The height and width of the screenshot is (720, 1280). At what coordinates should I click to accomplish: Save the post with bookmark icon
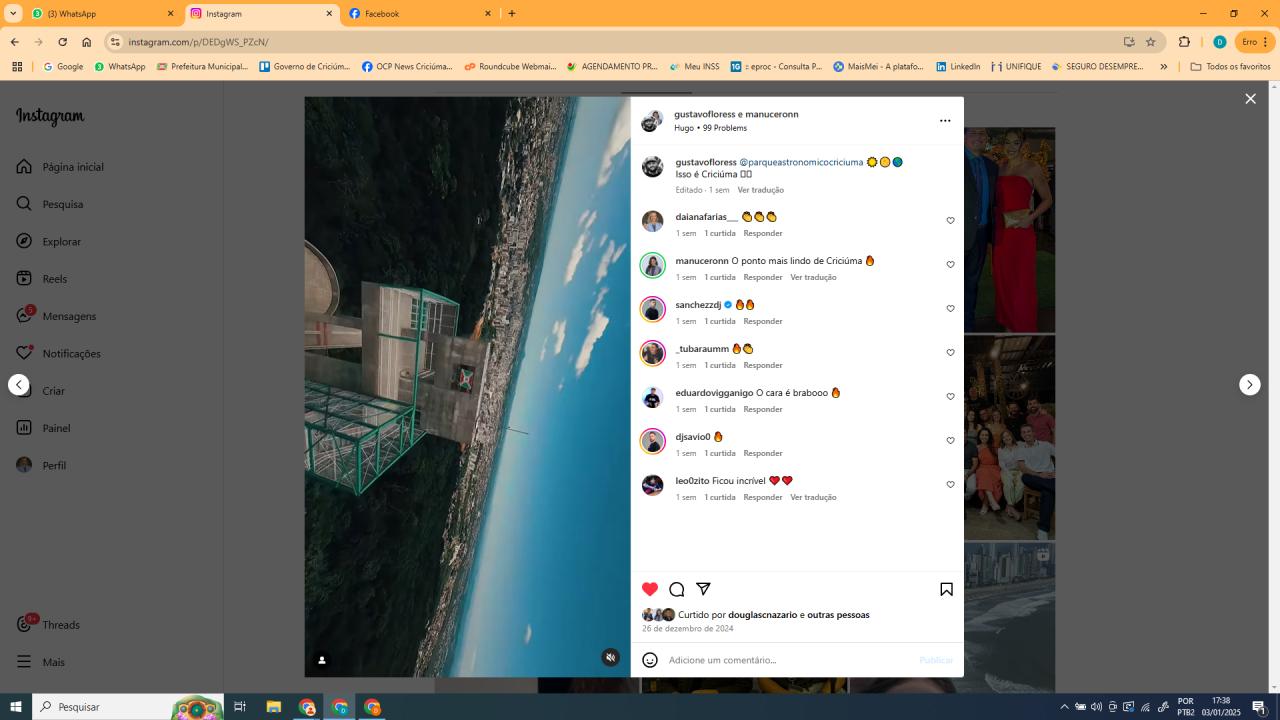(946, 589)
